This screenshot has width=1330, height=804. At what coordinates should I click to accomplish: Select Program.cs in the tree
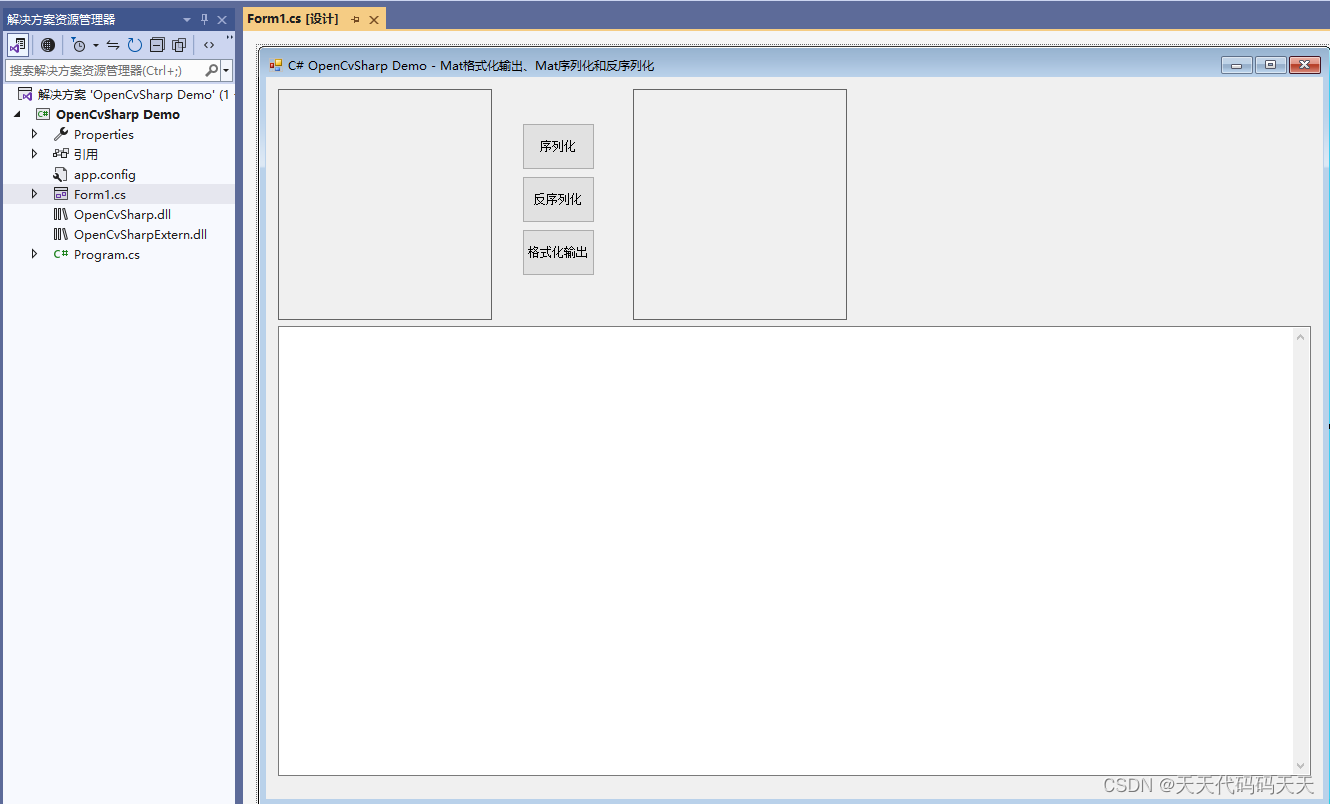(x=106, y=254)
